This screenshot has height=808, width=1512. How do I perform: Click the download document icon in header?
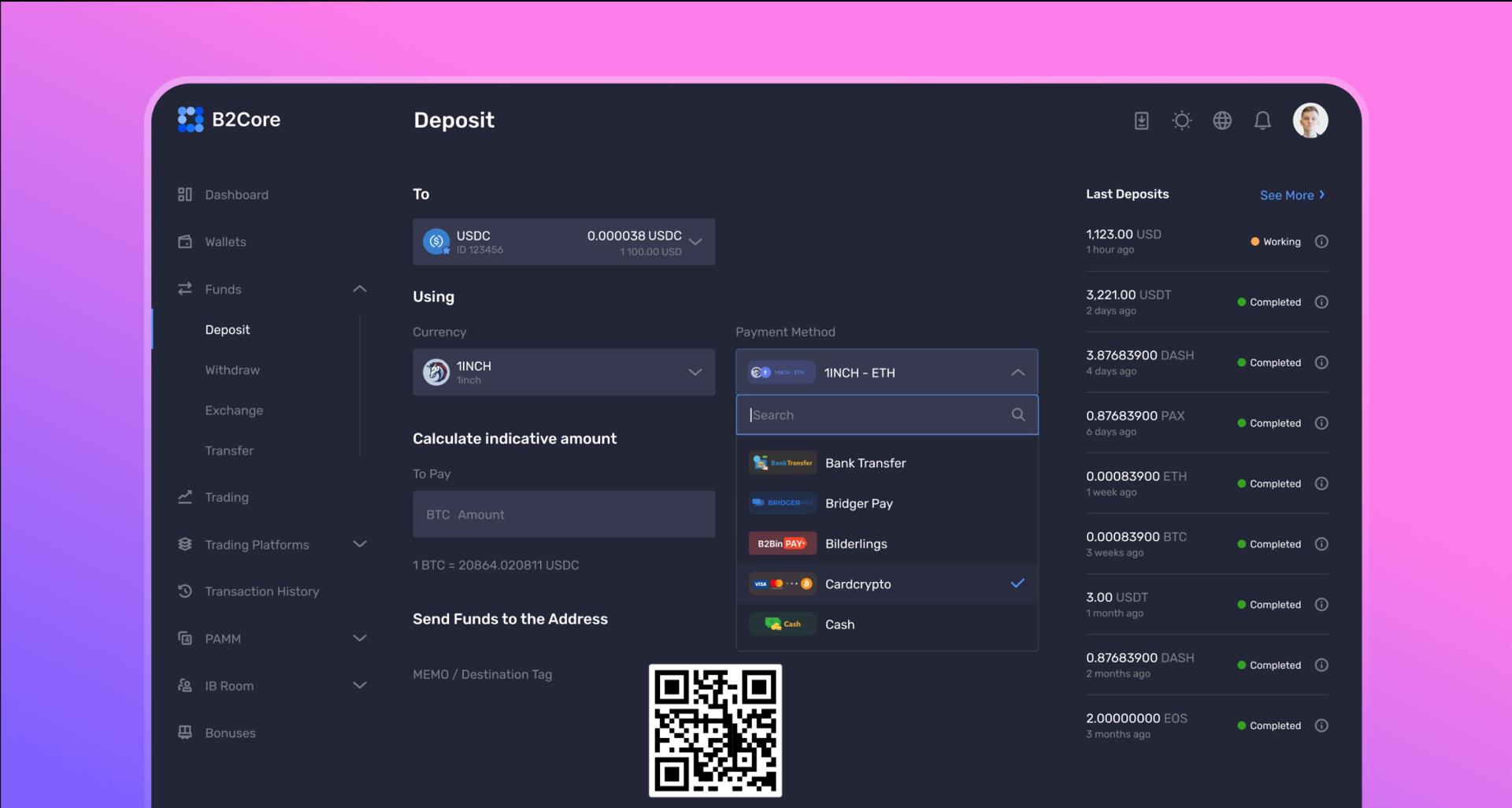(1141, 120)
